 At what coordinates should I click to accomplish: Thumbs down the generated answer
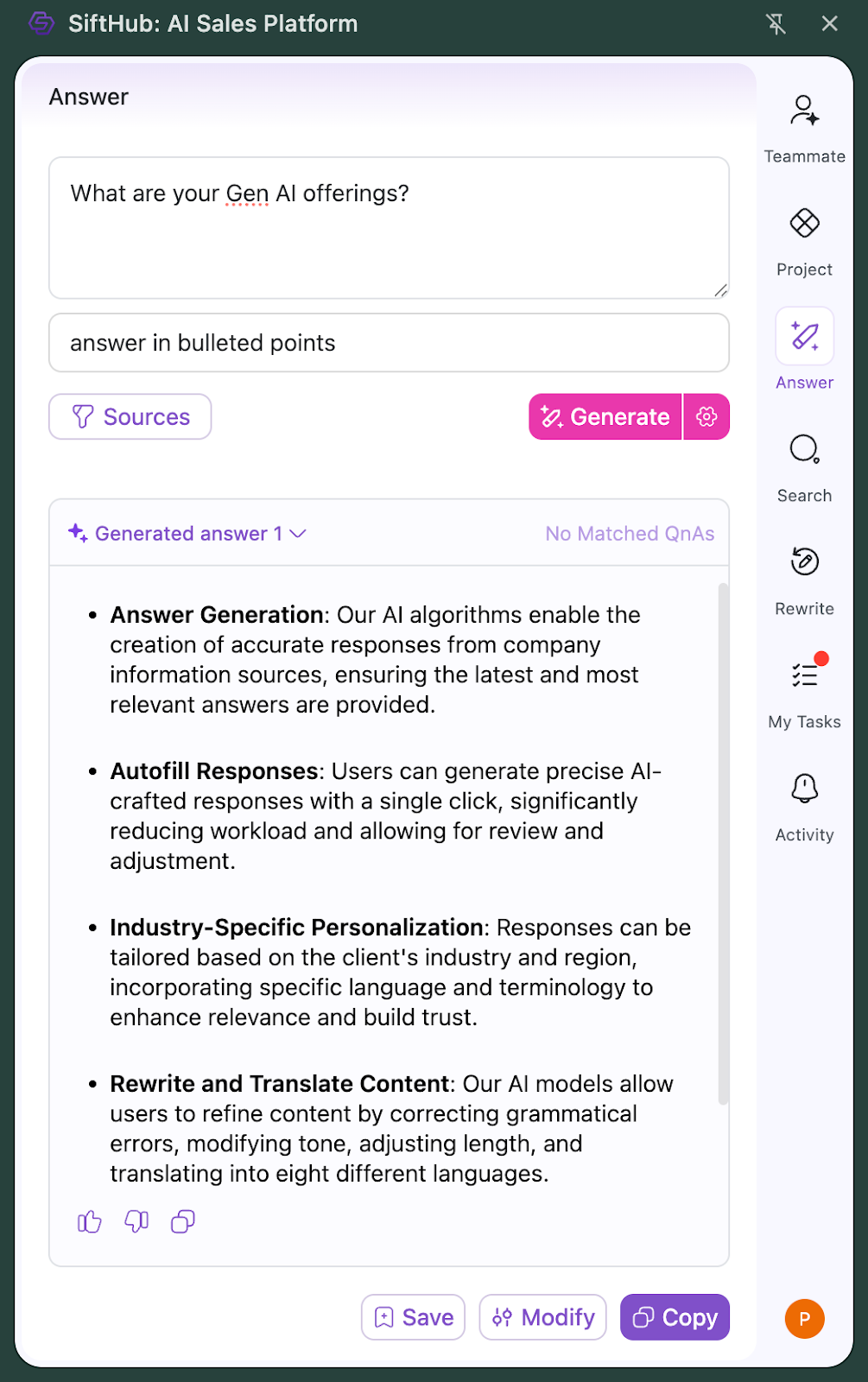click(x=136, y=1221)
